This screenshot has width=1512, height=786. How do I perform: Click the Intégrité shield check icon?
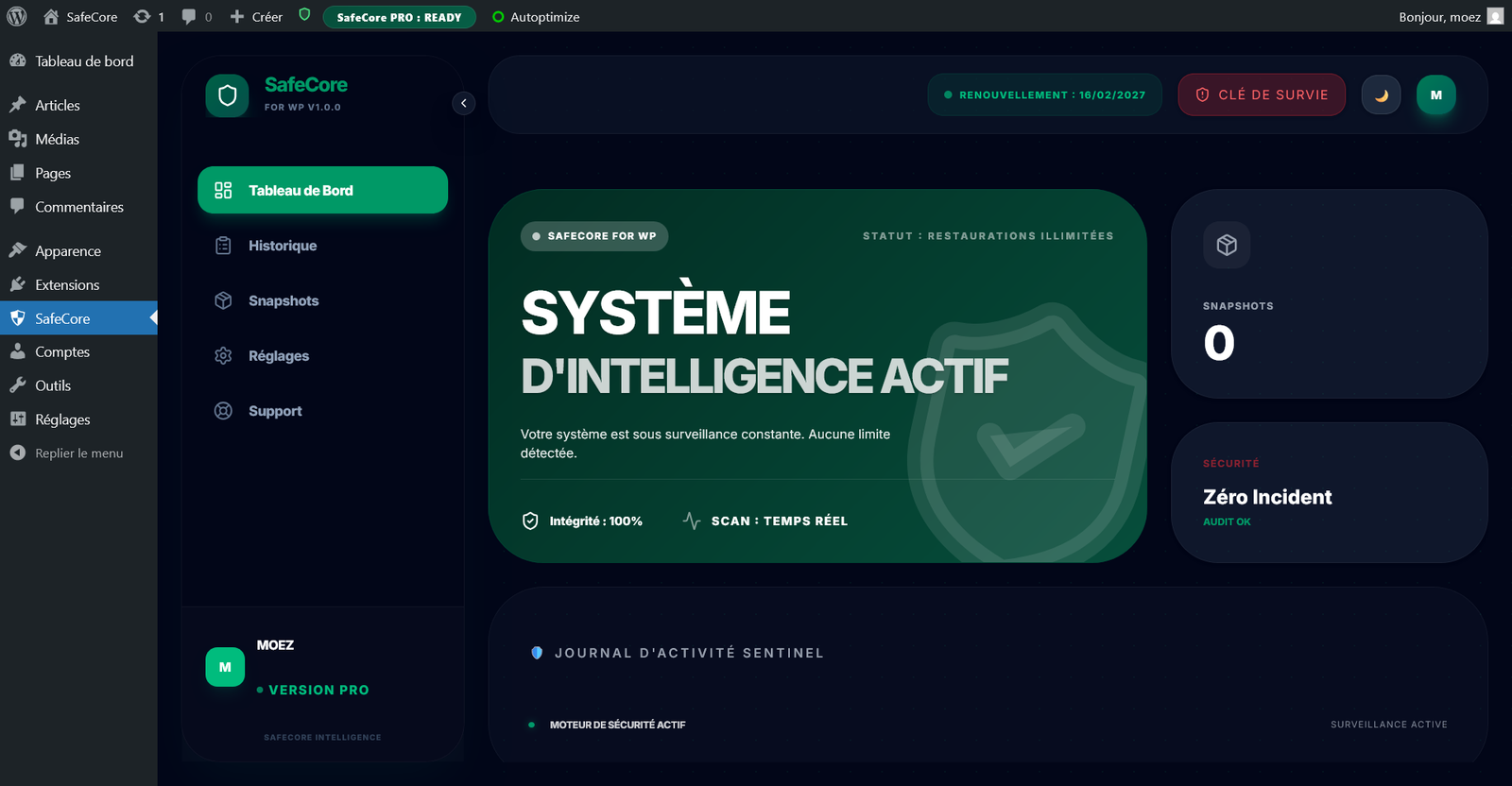coord(530,521)
